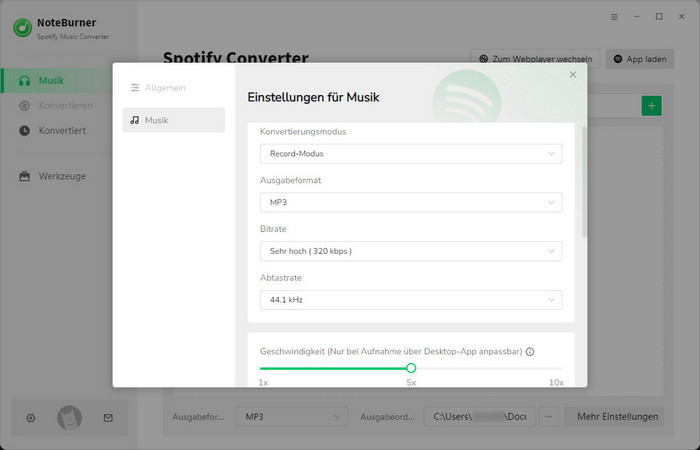Close the settings dialog with the X
This screenshot has height=450, width=700.
[x=573, y=75]
